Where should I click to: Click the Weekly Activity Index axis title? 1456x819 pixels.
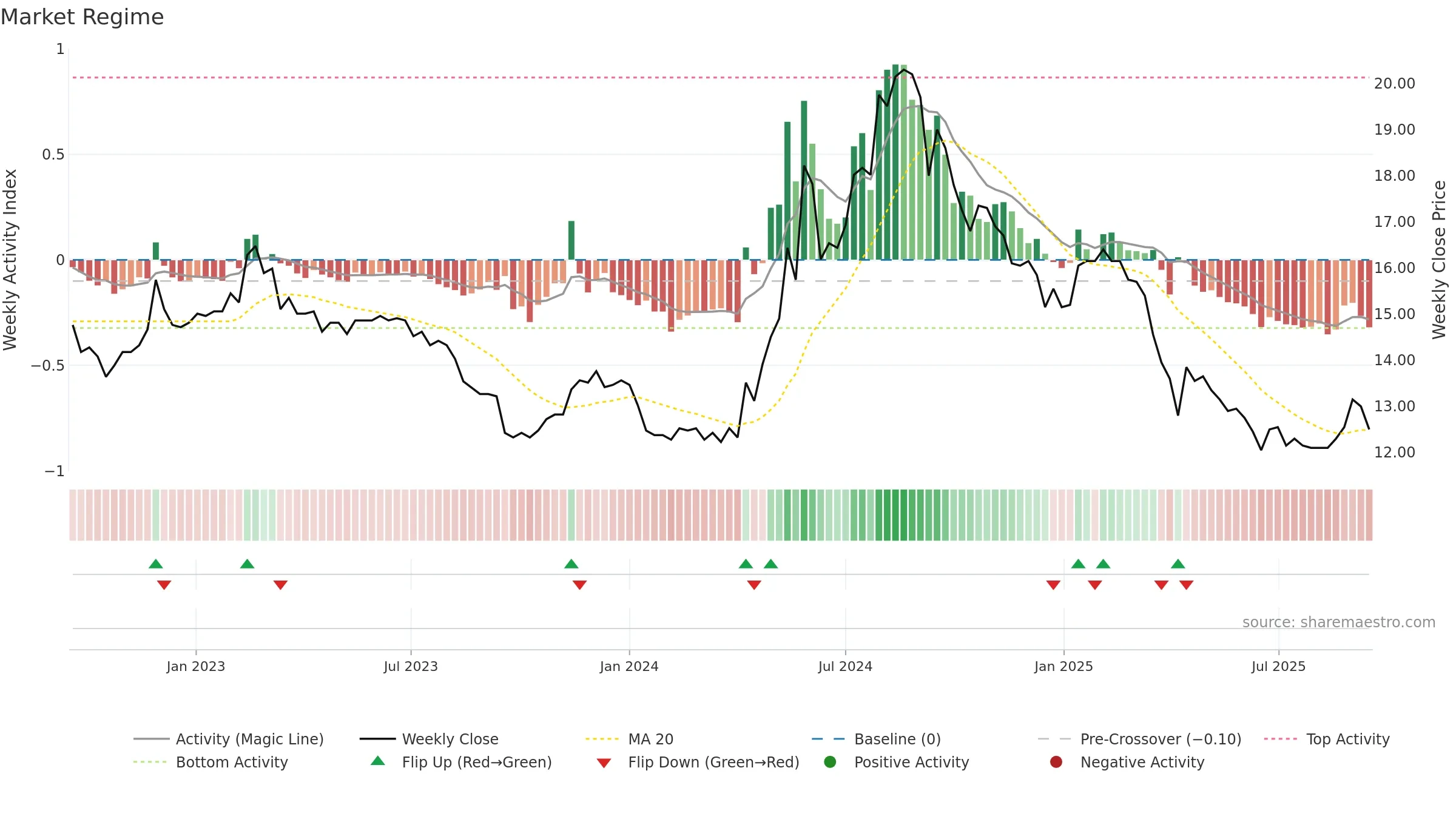(x=10, y=260)
